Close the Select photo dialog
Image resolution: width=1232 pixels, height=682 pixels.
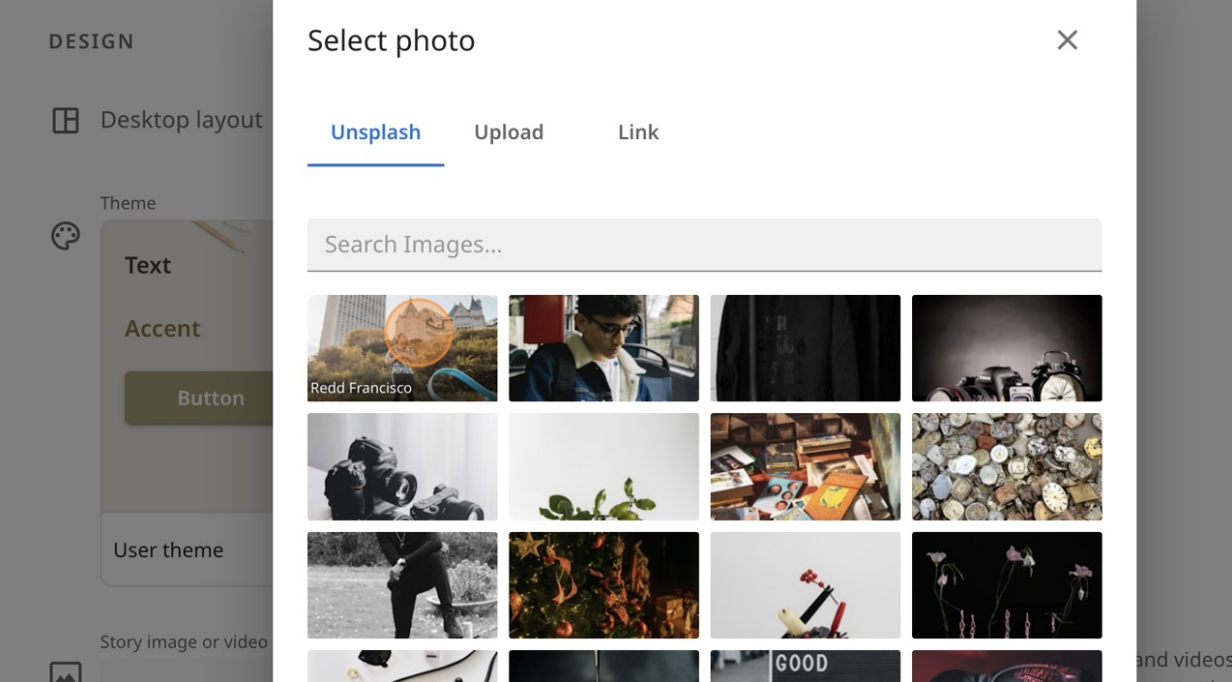tap(1067, 40)
